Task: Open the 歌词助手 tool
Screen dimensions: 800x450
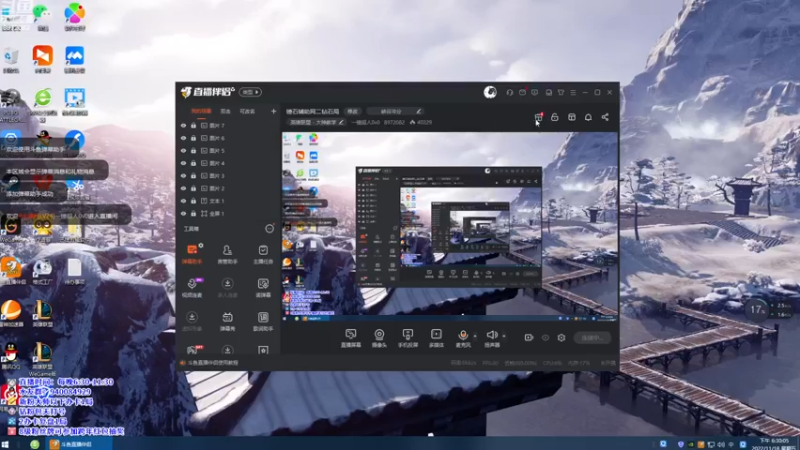Action: point(263,321)
